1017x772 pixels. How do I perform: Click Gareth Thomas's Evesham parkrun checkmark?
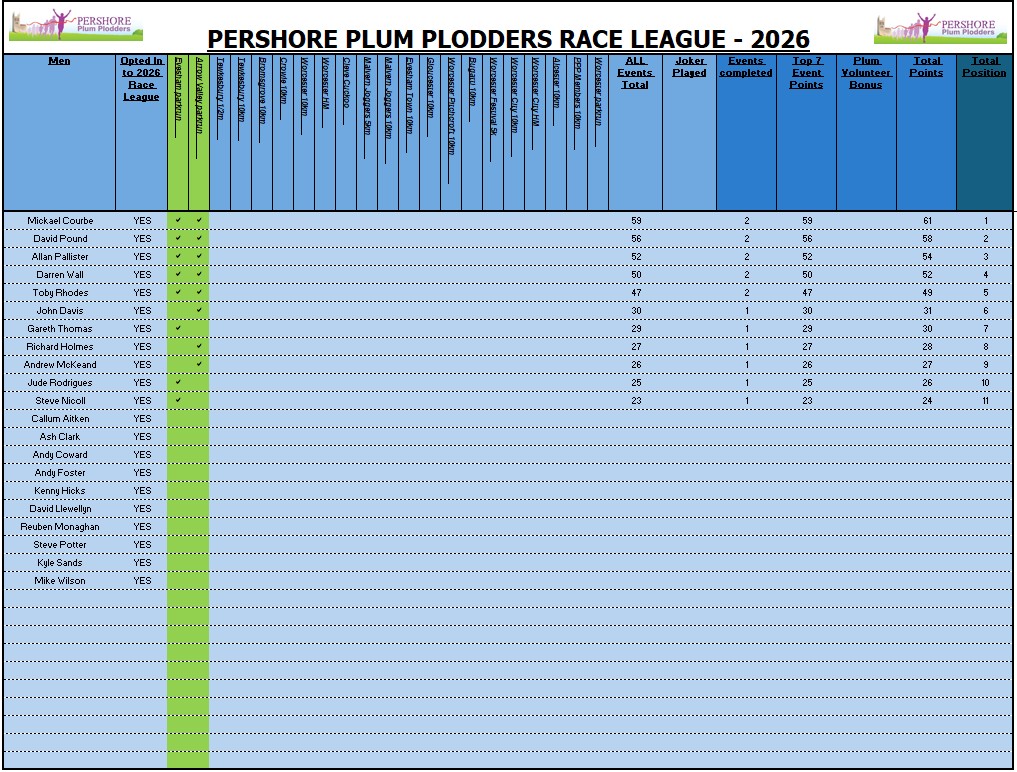click(178, 328)
